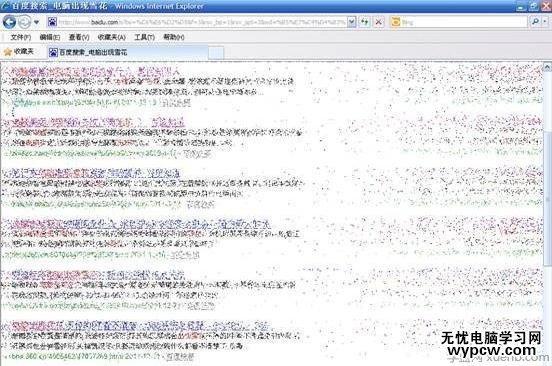Viewport: 552px width, 366px height.
Task: Click the magnifier search button
Action: coord(535,22)
